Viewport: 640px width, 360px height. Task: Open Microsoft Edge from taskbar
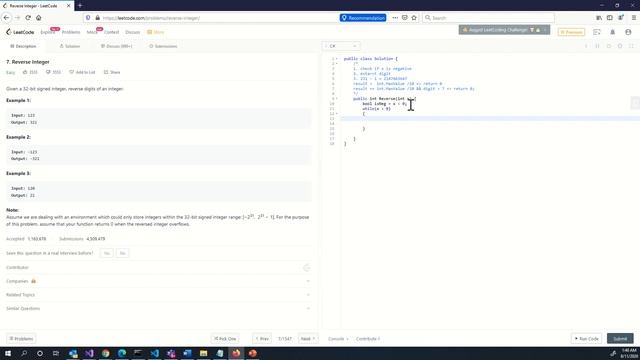tap(122, 353)
